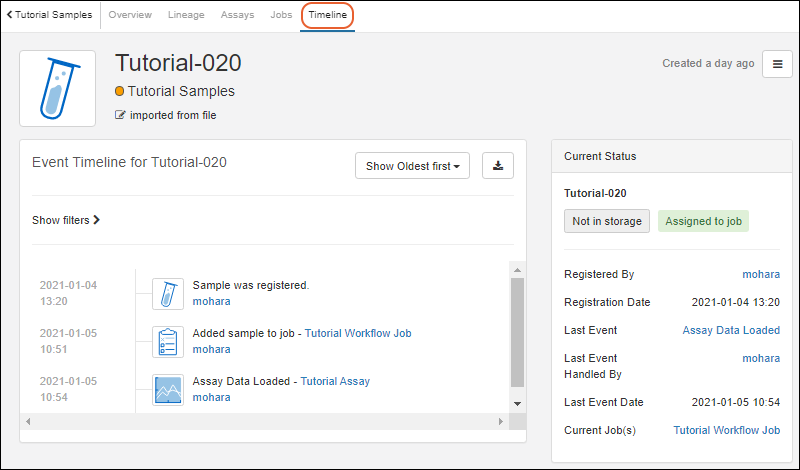Click the timeline vertical scrollbar down arrow
800x470 pixels.
coord(517,403)
